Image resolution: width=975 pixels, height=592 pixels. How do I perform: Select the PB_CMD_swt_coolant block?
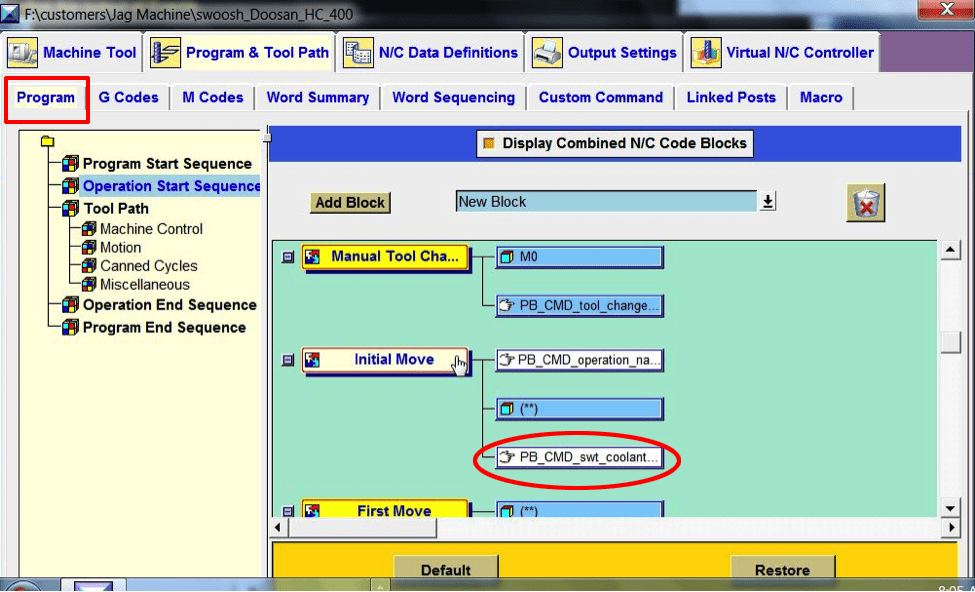coord(580,458)
